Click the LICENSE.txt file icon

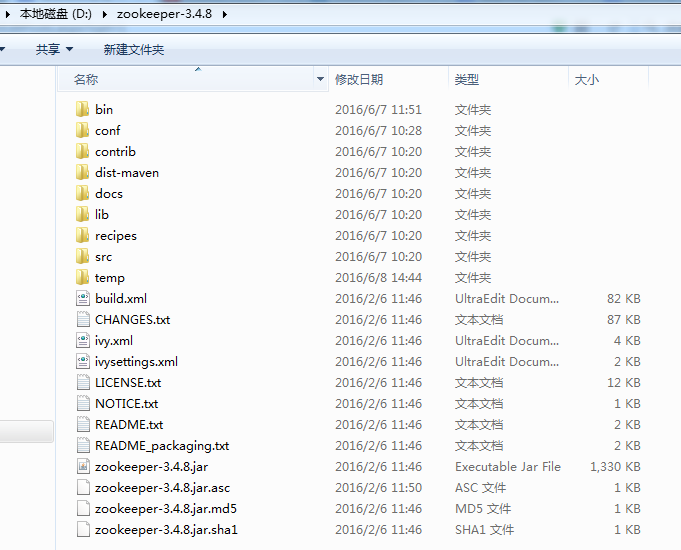click(83, 382)
